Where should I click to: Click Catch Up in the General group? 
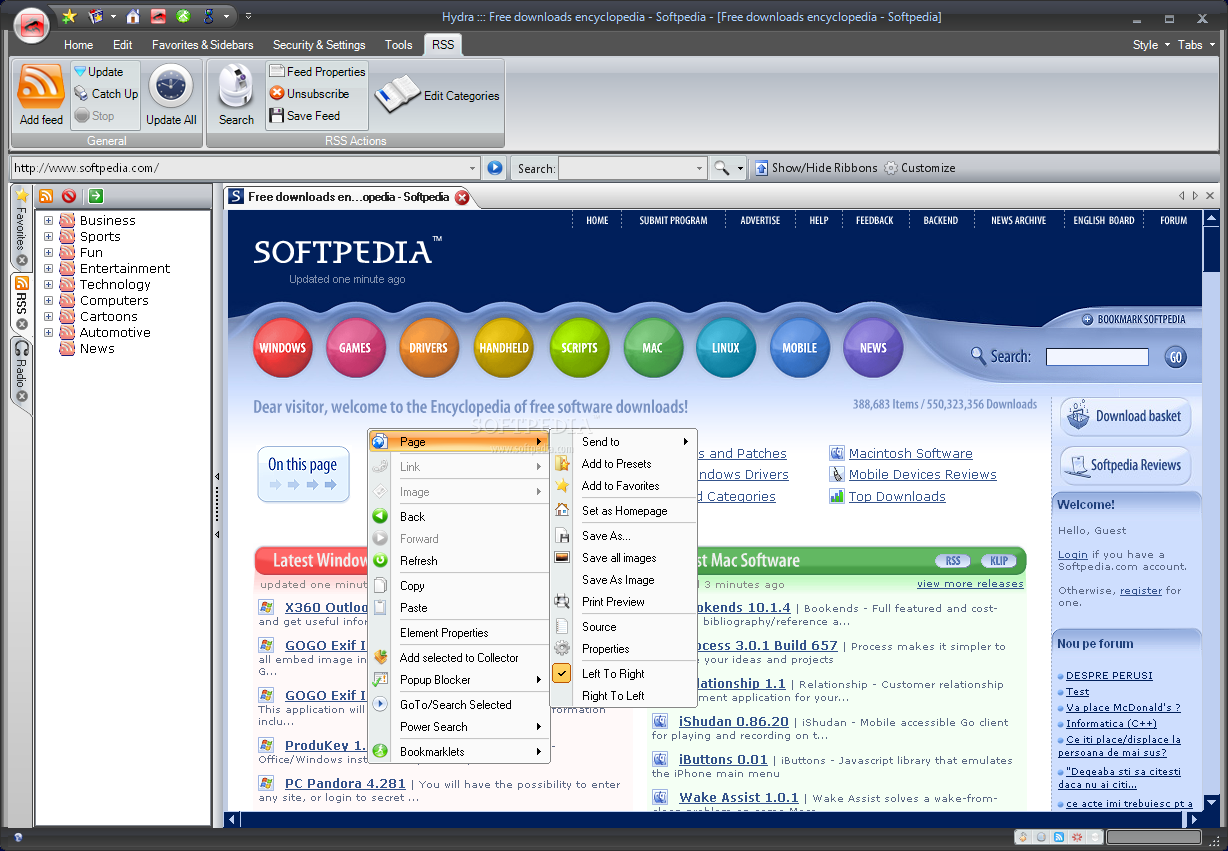pos(106,94)
